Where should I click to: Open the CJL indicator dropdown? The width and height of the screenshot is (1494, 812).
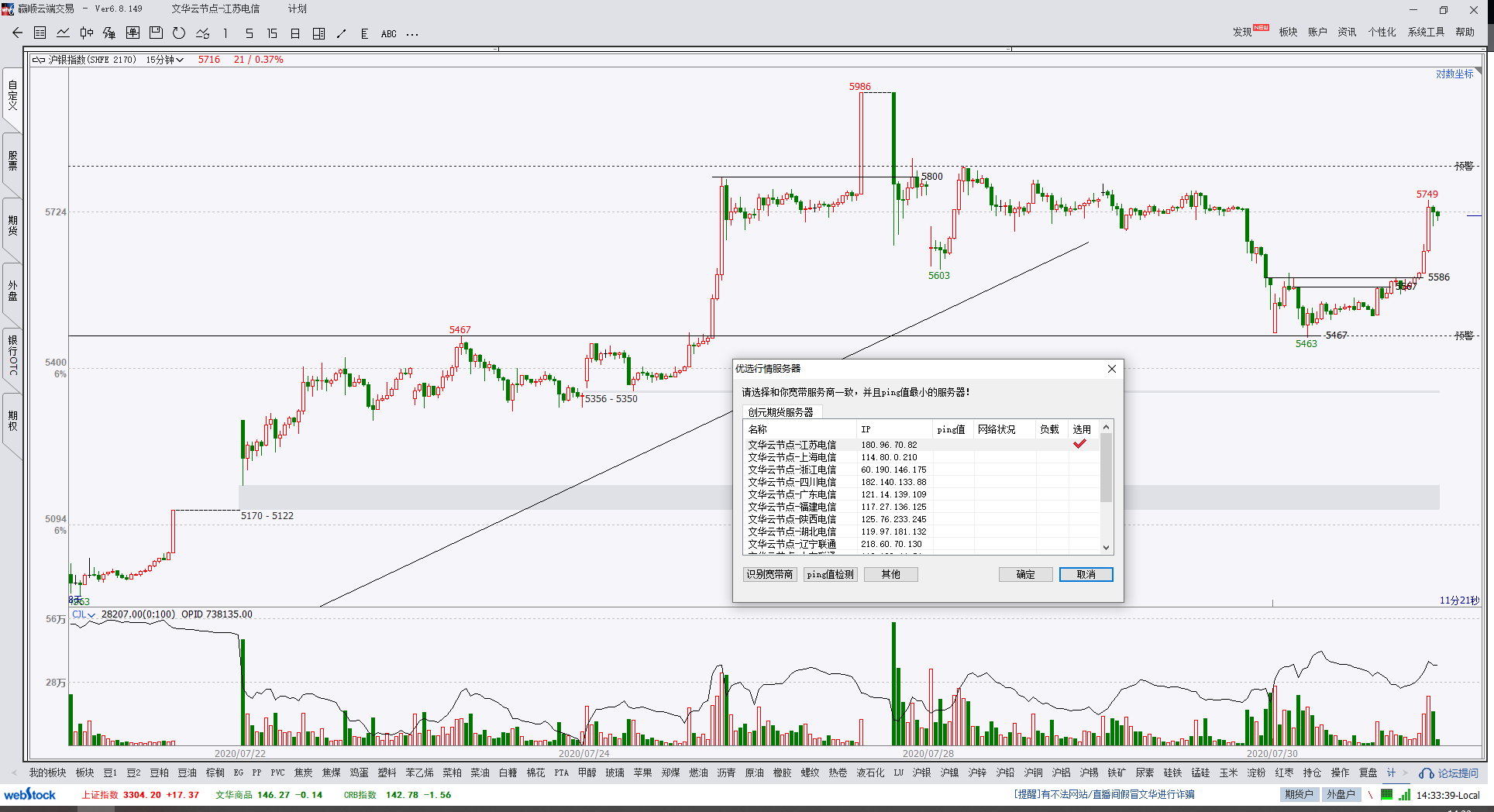pyautogui.click(x=83, y=614)
